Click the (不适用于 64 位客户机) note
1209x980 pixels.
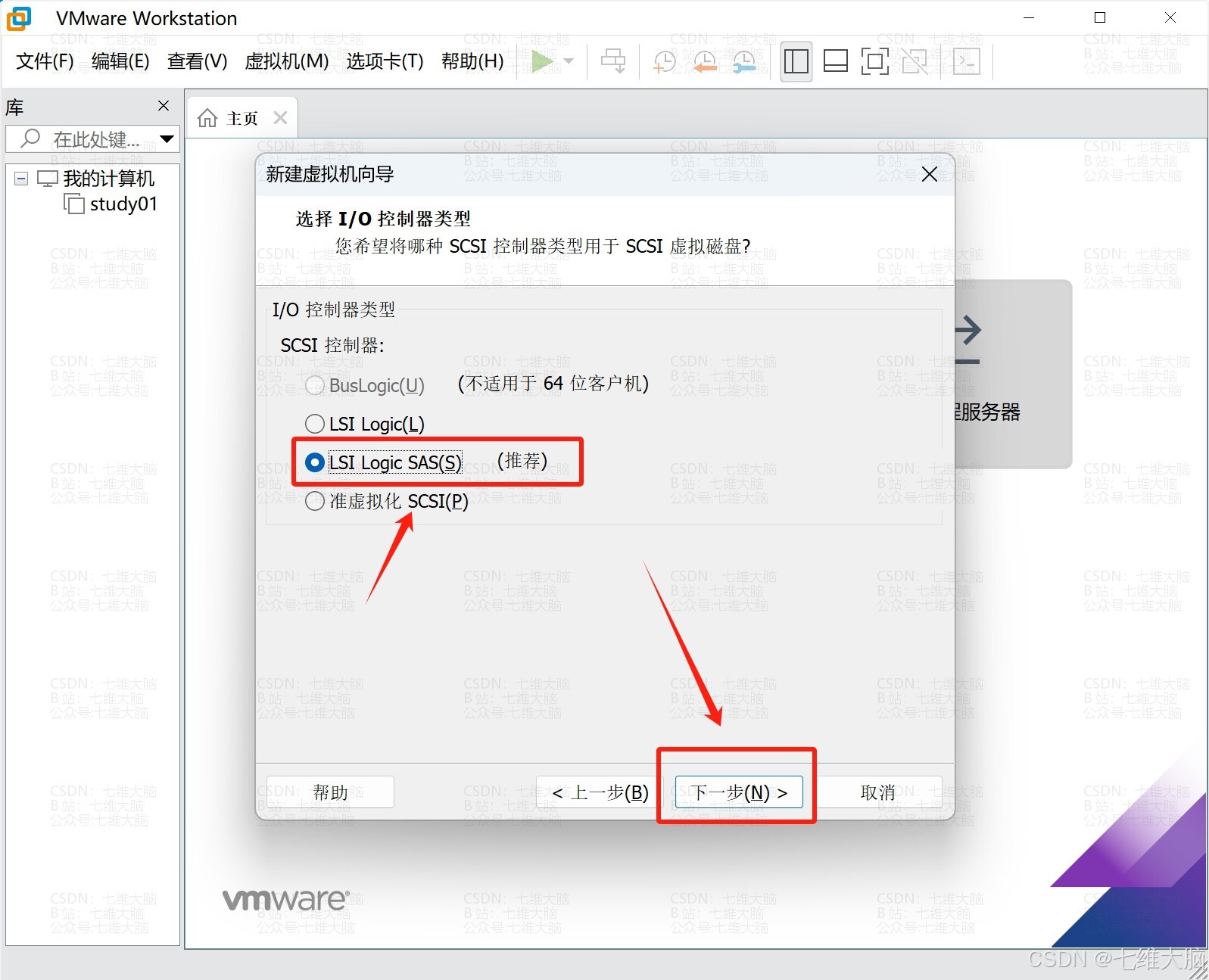click(553, 384)
